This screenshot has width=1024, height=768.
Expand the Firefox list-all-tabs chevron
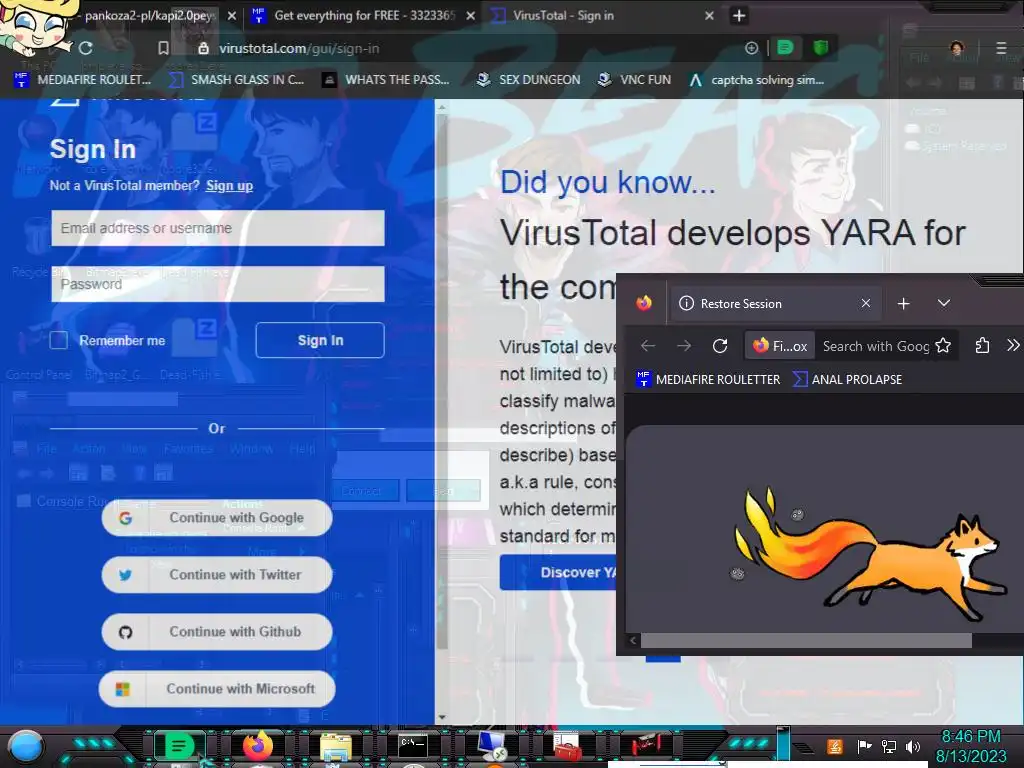pyautogui.click(x=944, y=304)
